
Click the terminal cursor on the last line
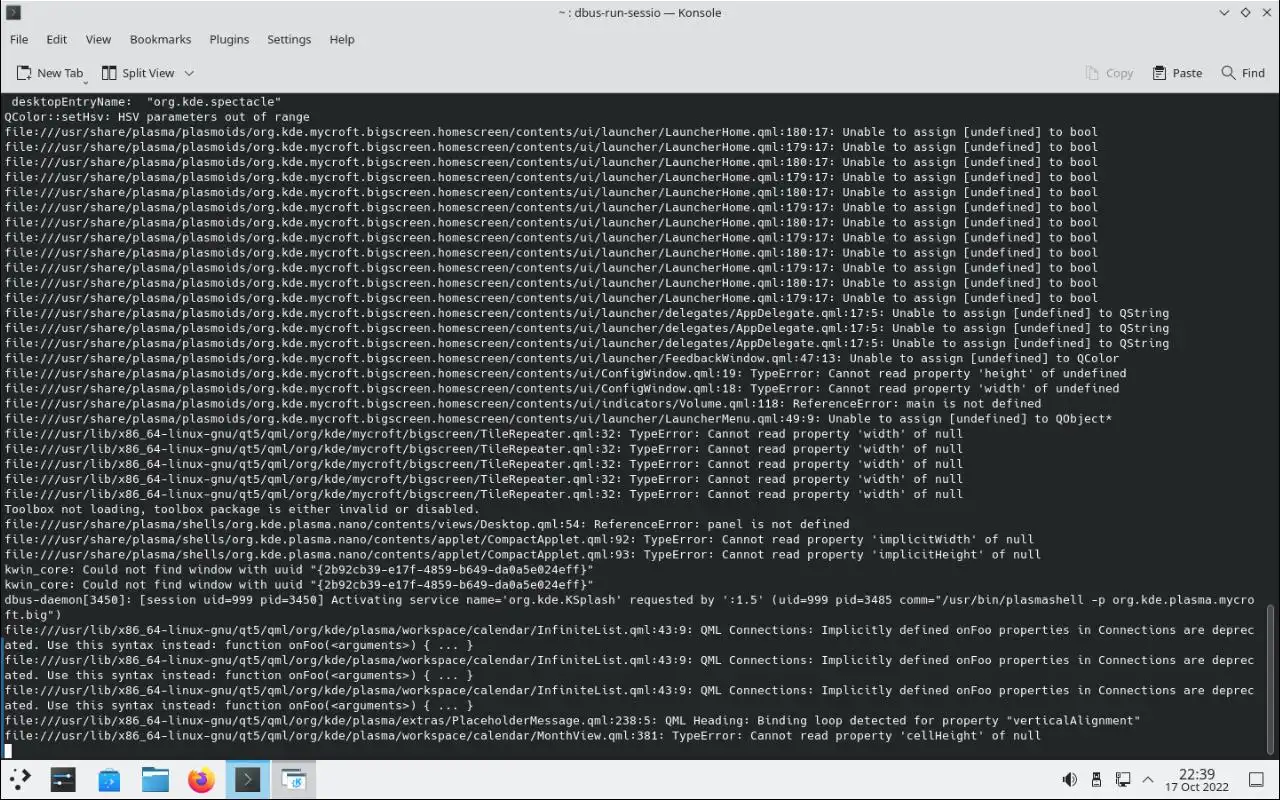pyautogui.click(x=8, y=750)
